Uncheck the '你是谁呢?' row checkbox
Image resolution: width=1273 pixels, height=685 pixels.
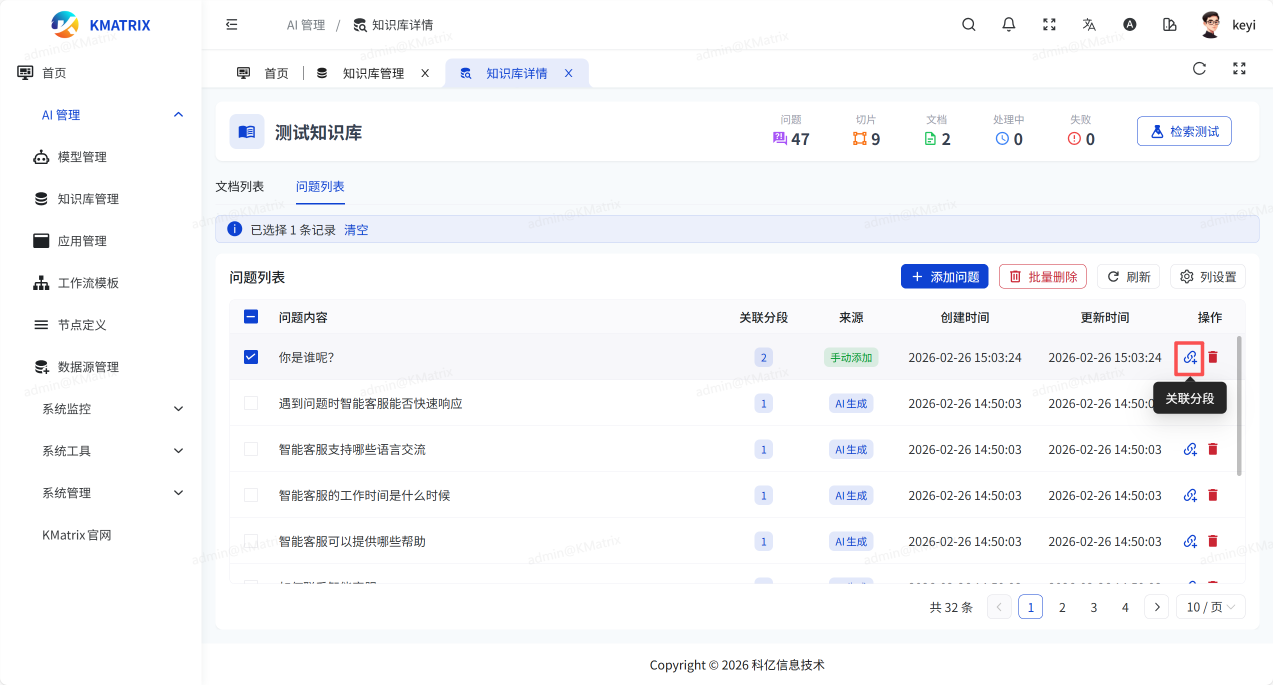[251, 357]
